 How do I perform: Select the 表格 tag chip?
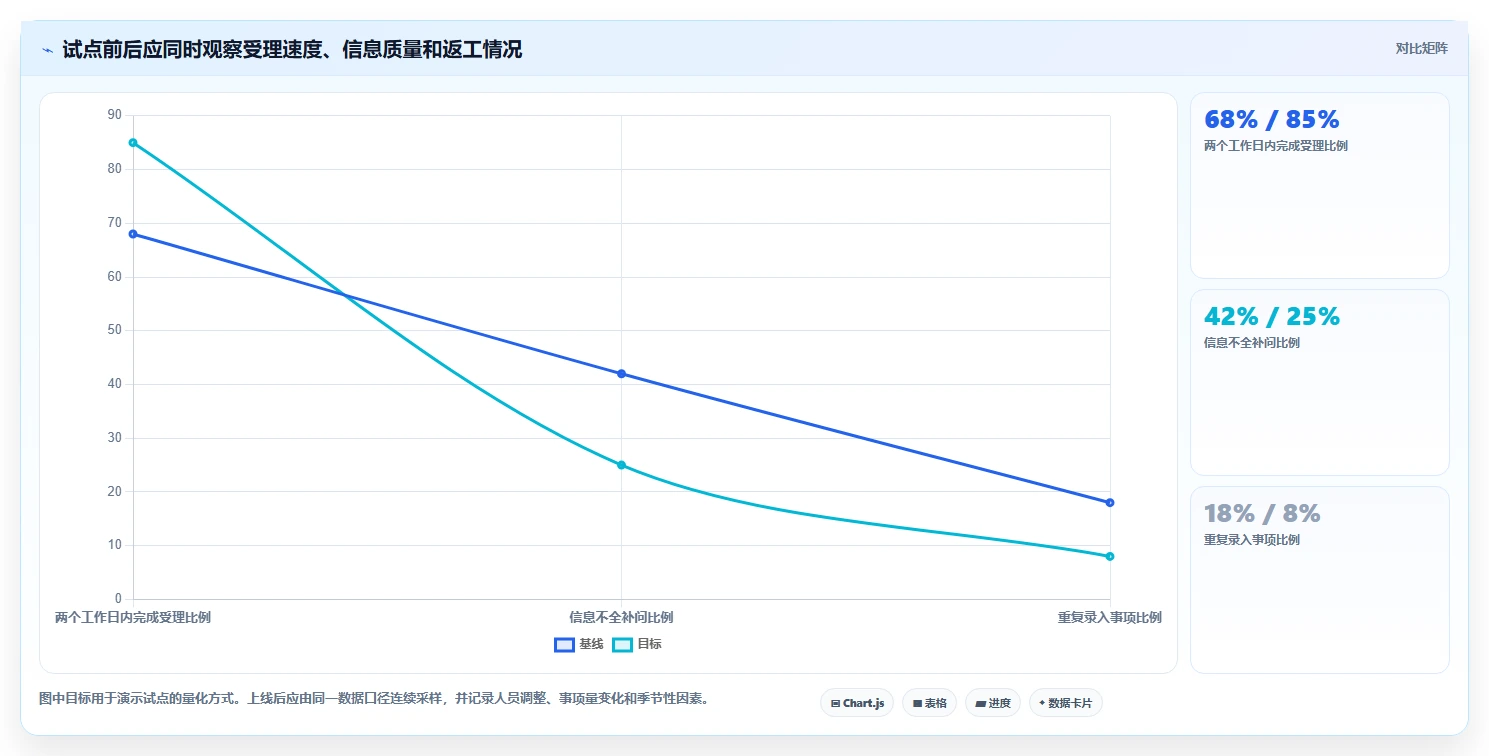click(930, 703)
